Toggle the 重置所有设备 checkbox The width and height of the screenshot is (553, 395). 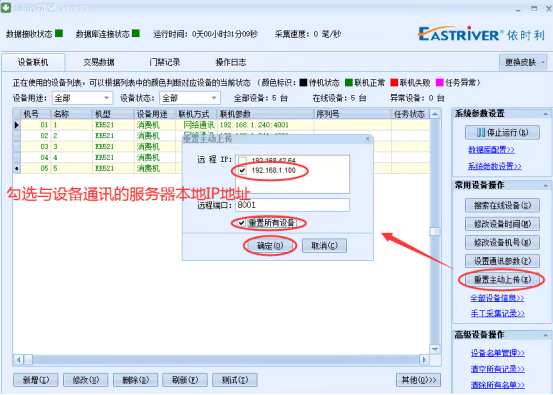tap(242, 223)
